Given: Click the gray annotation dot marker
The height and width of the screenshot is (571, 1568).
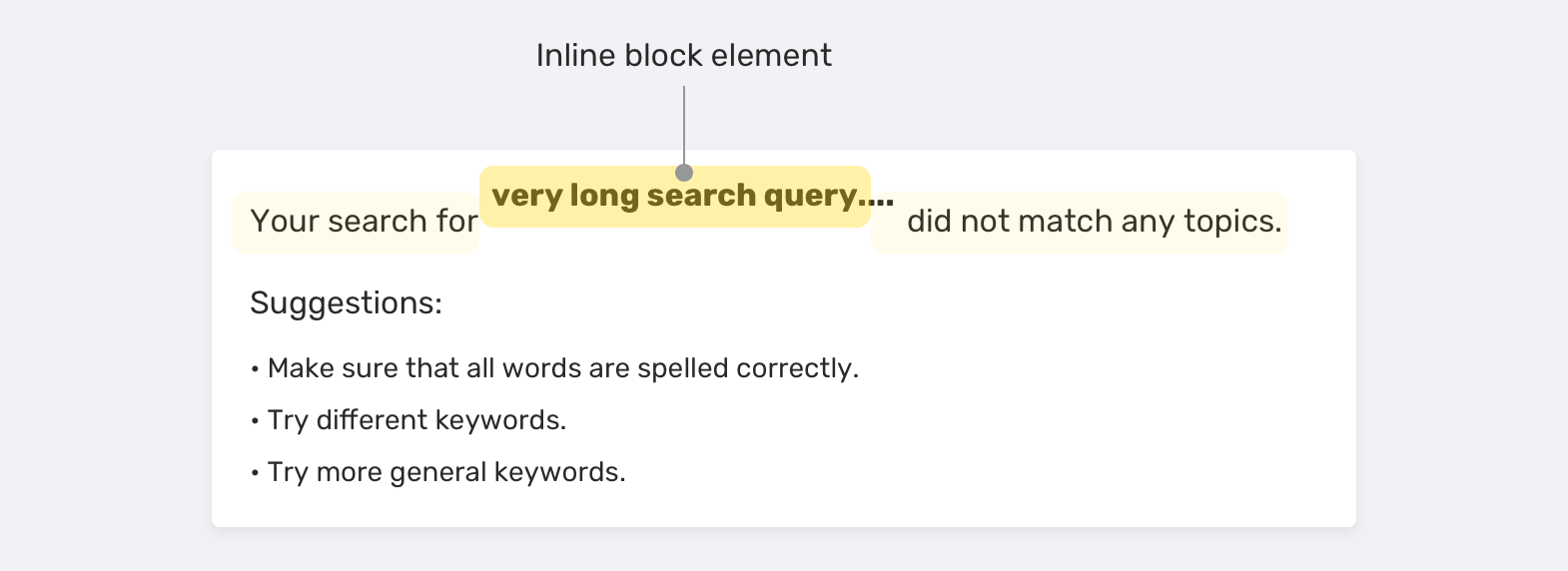Looking at the screenshot, I should tap(684, 173).
